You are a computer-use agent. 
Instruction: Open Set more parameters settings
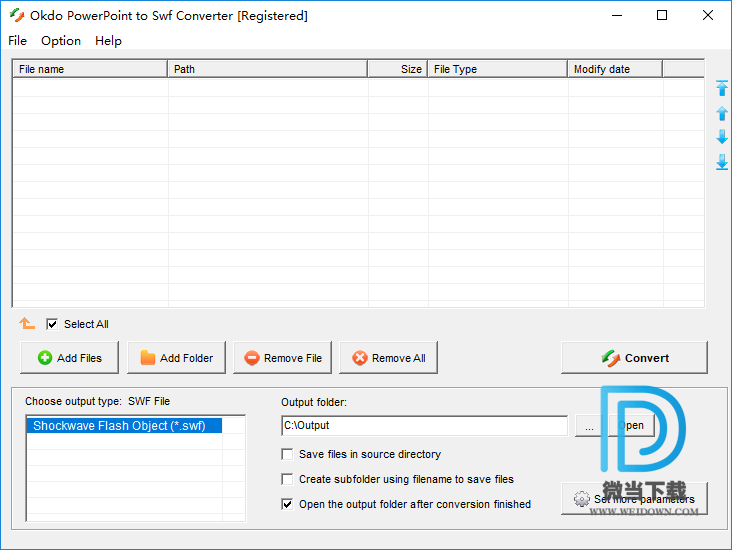tap(634, 499)
